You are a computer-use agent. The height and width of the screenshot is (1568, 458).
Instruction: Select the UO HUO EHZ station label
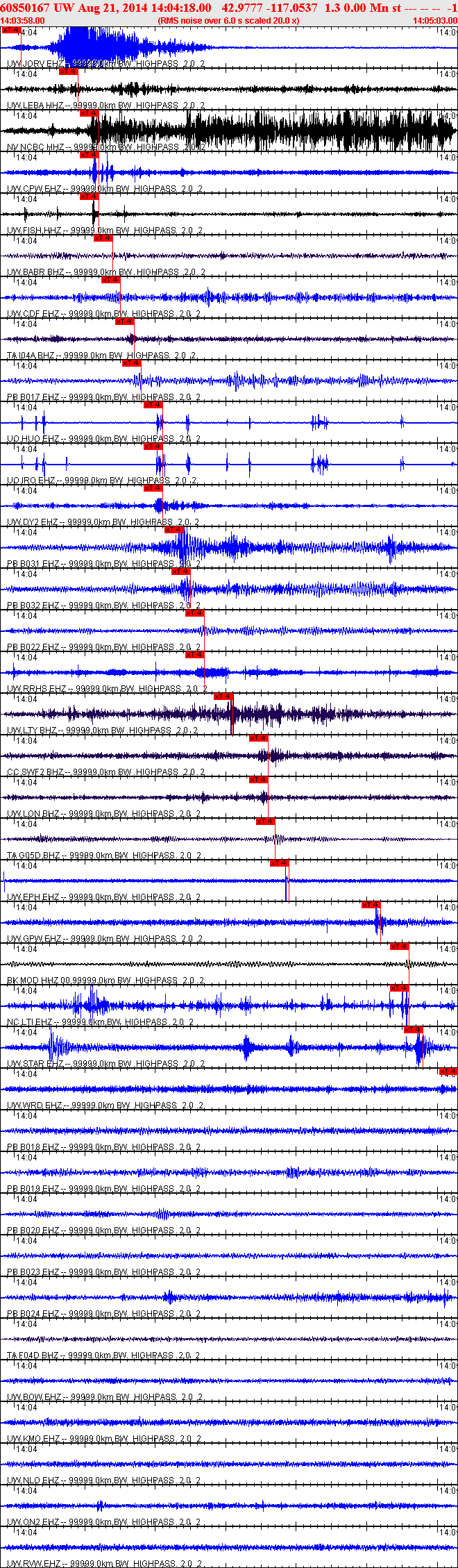tap(34, 439)
